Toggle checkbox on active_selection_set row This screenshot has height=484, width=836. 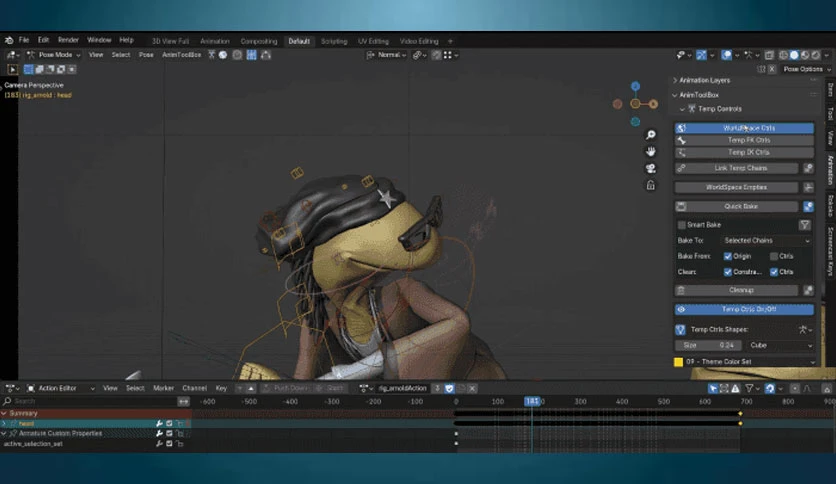(x=169, y=443)
